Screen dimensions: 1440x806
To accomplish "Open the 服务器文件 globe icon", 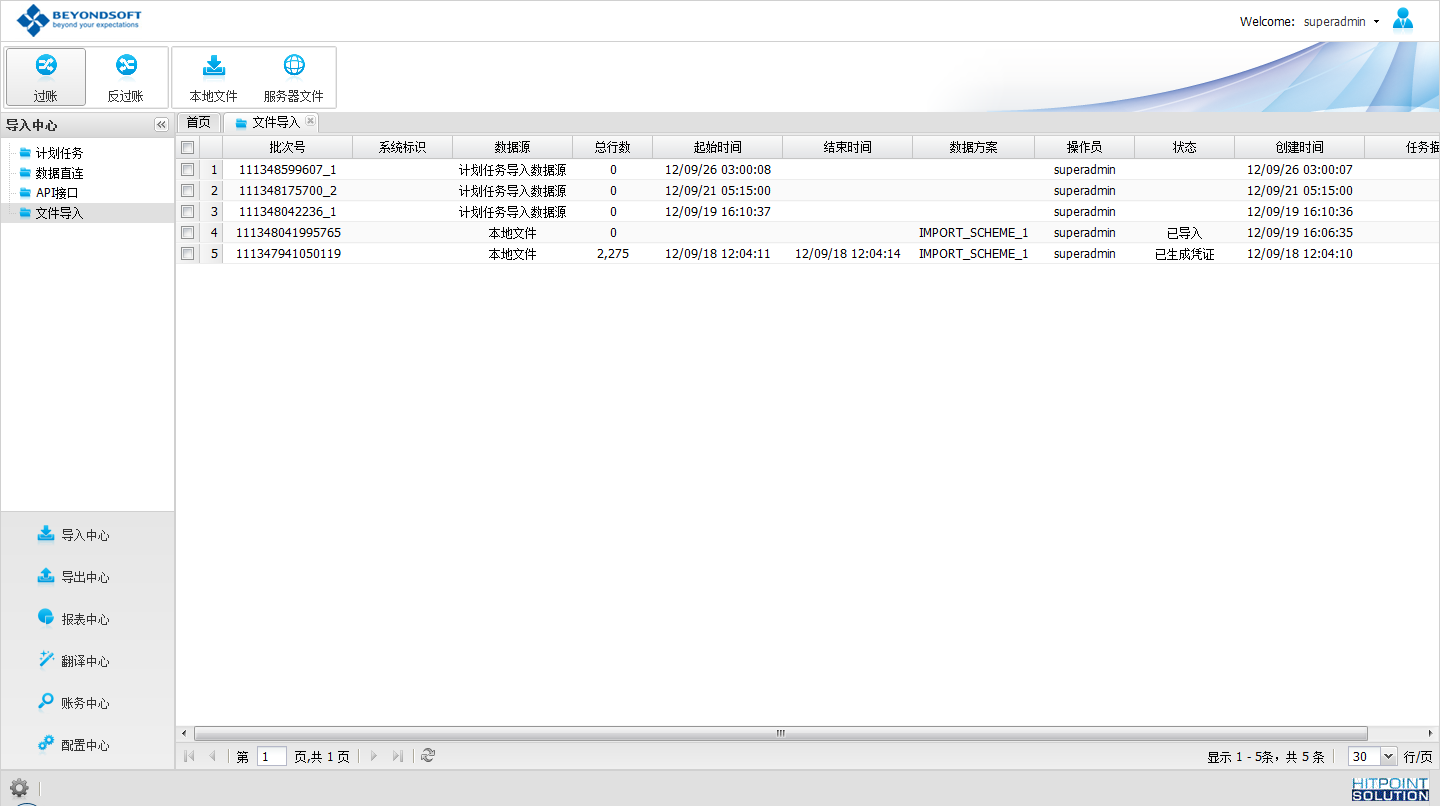I will click(x=294, y=67).
